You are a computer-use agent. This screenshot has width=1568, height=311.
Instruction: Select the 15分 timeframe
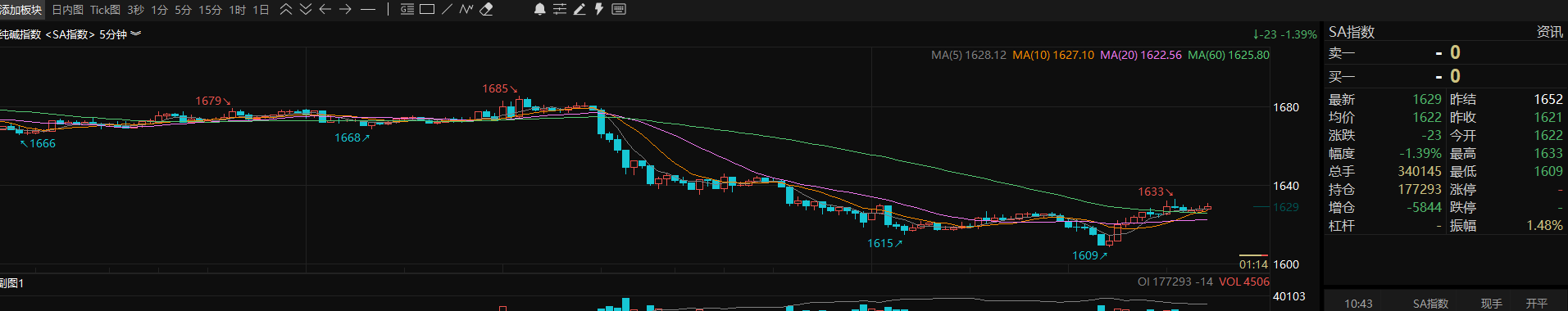pyautogui.click(x=210, y=10)
